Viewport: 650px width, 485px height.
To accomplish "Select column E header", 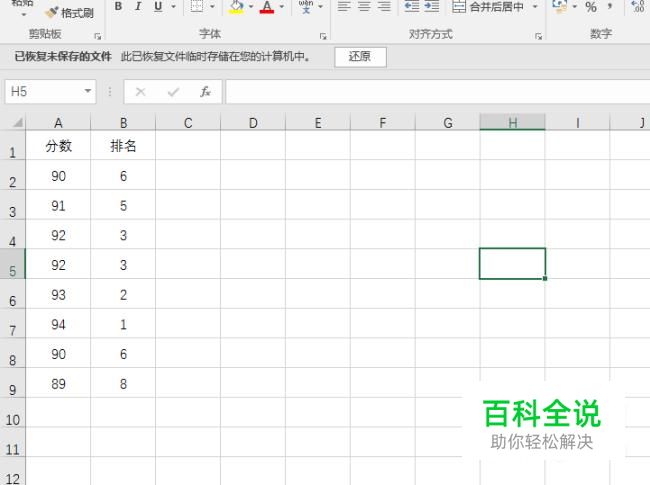I will tap(318, 123).
